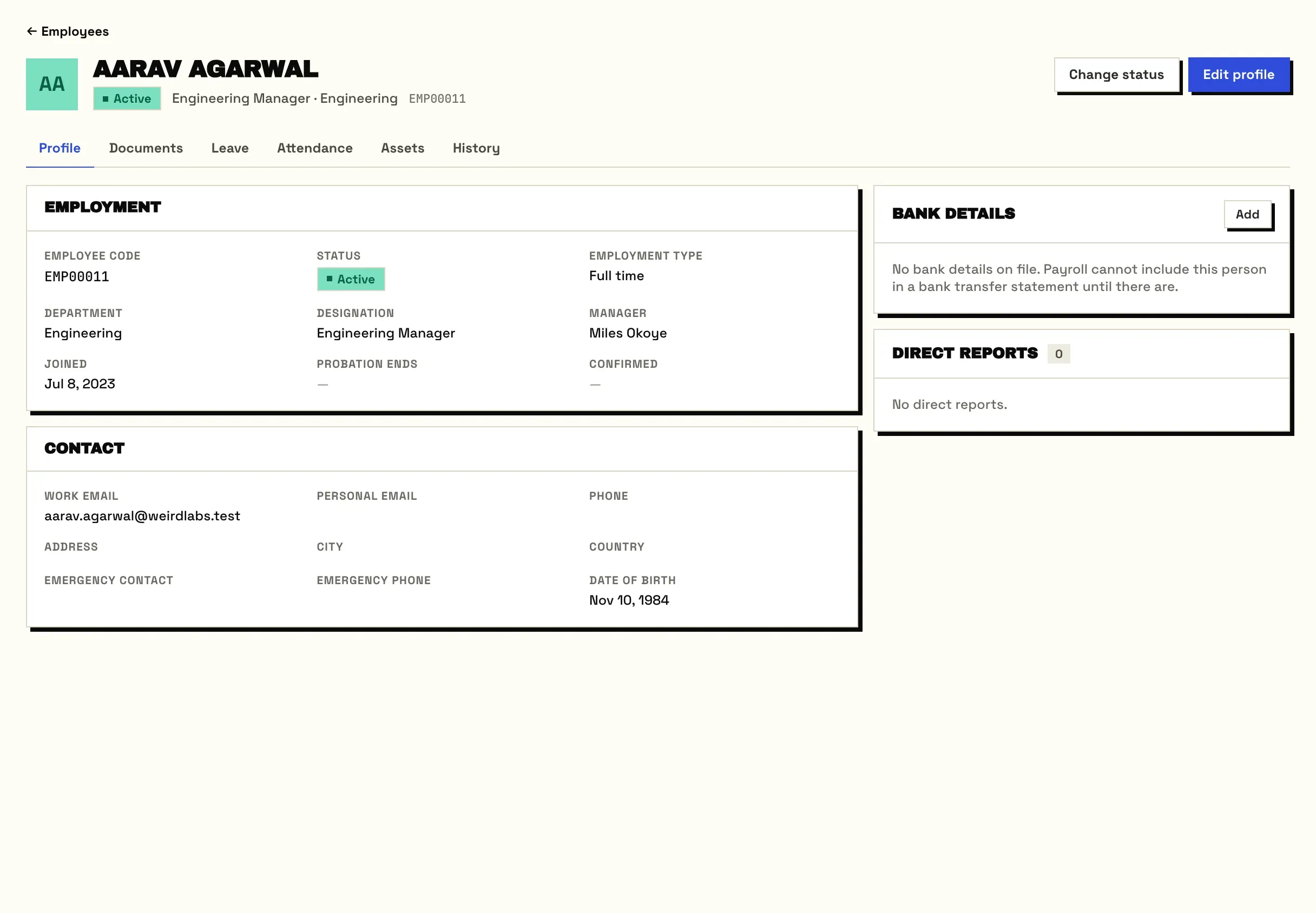Open Edit profile

click(1239, 74)
